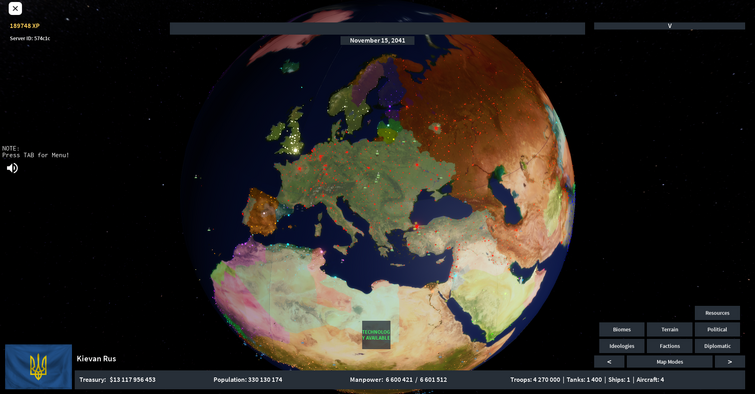Switch to Diplomatic map mode
755x394 pixels.
717,346
